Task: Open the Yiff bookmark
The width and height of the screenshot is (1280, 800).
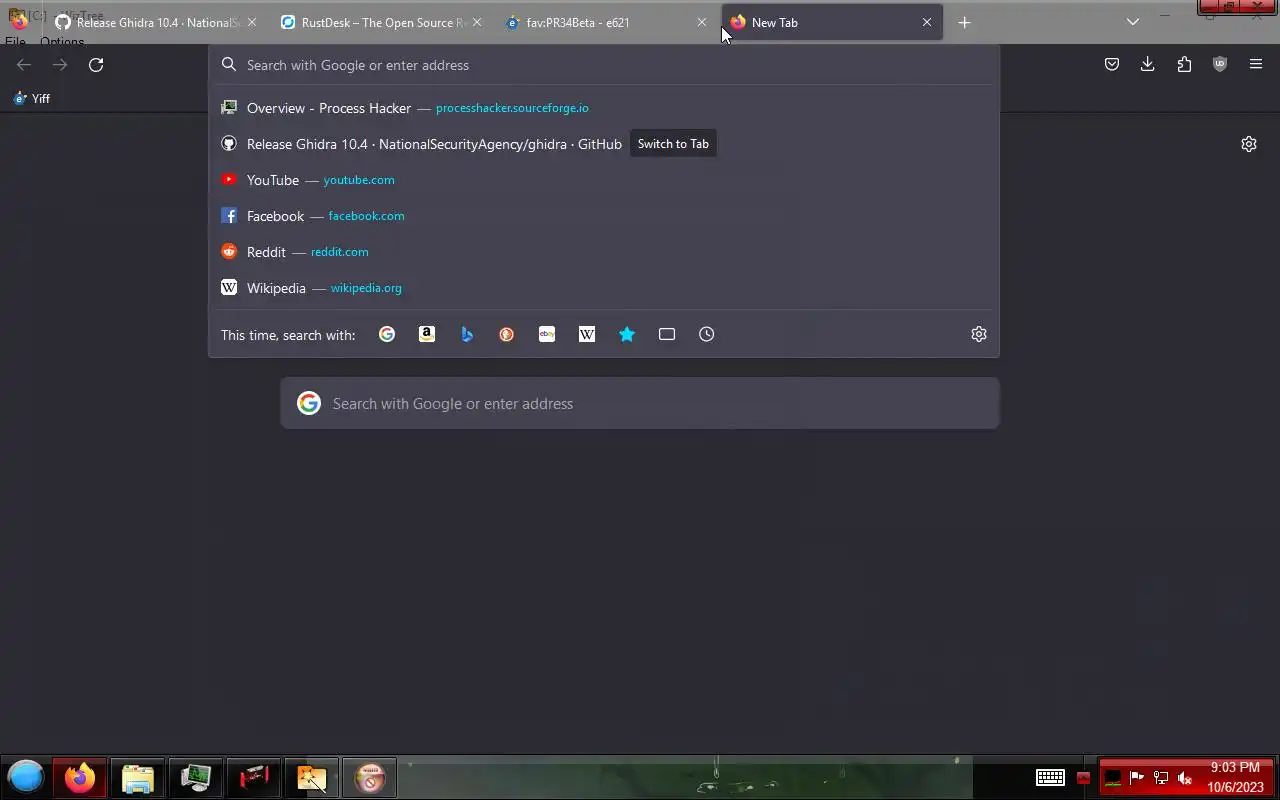Action: [32, 99]
